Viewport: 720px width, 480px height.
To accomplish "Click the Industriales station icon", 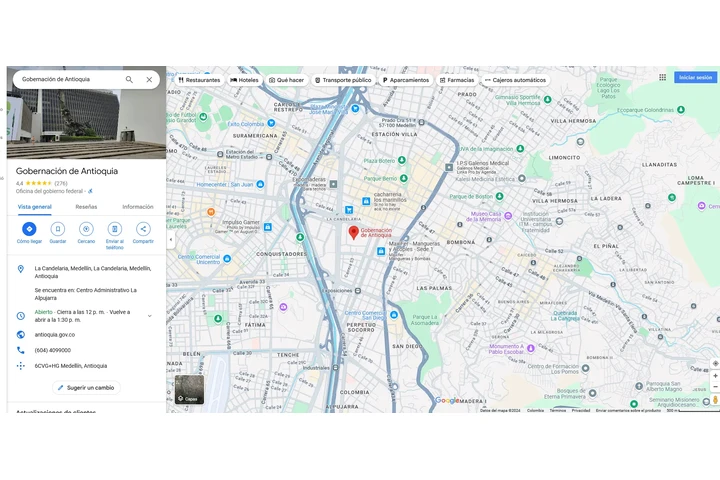I will (x=336, y=367).
